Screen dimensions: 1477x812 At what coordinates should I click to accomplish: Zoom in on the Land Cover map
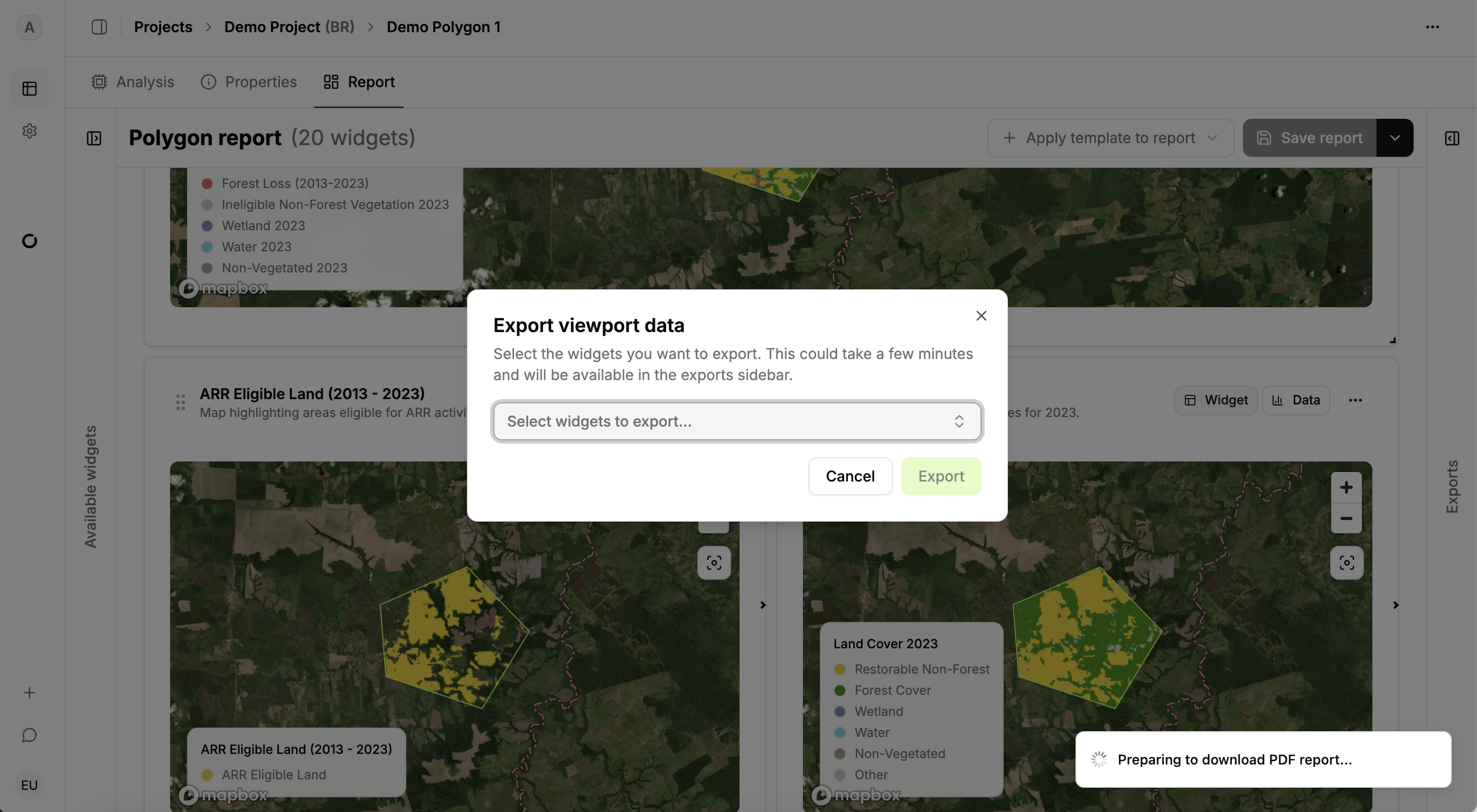1345,488
